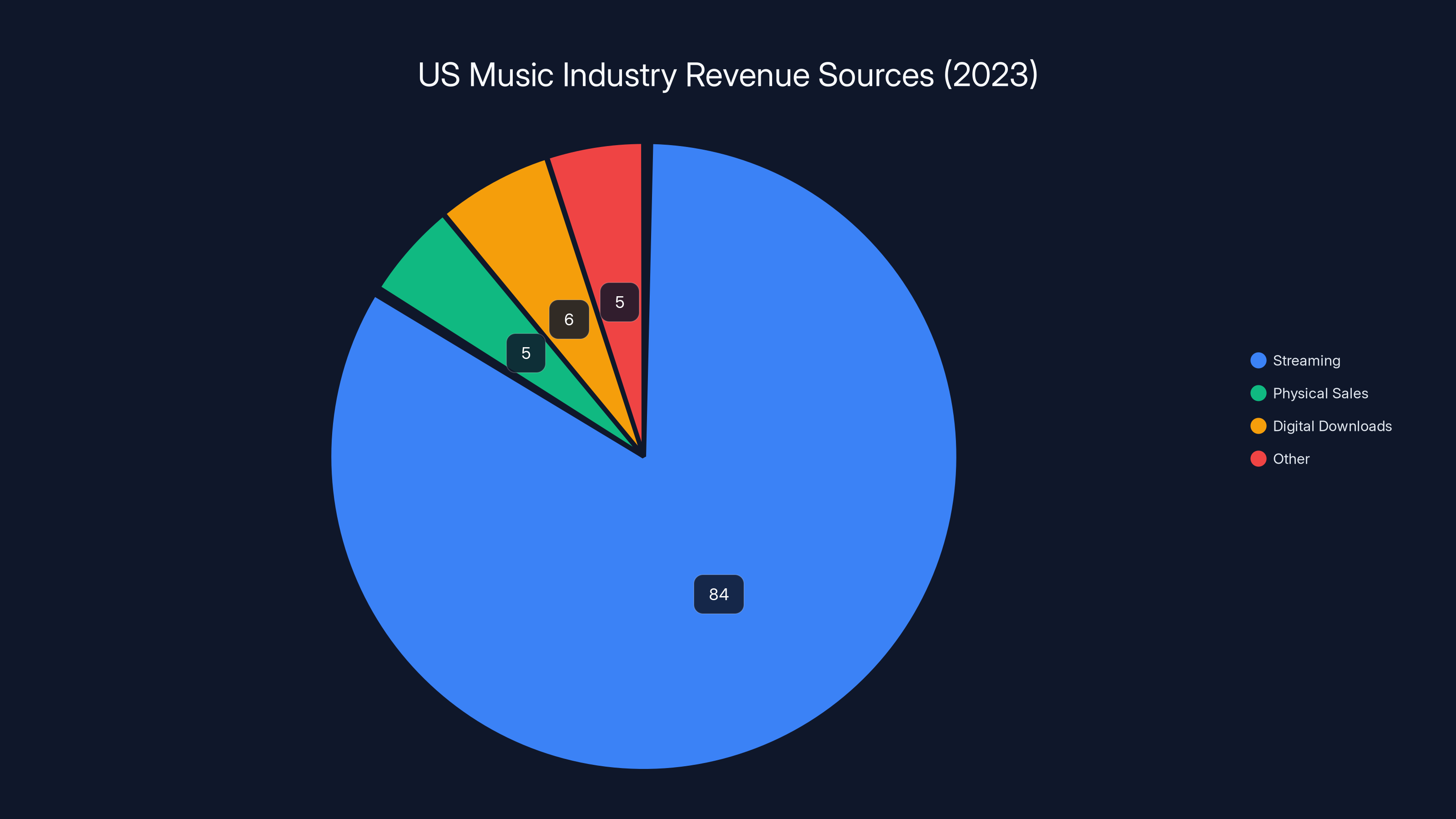Click the 84 data label on the chart
The width and height of the screenshot is (1456, 819).
(718, 594)
